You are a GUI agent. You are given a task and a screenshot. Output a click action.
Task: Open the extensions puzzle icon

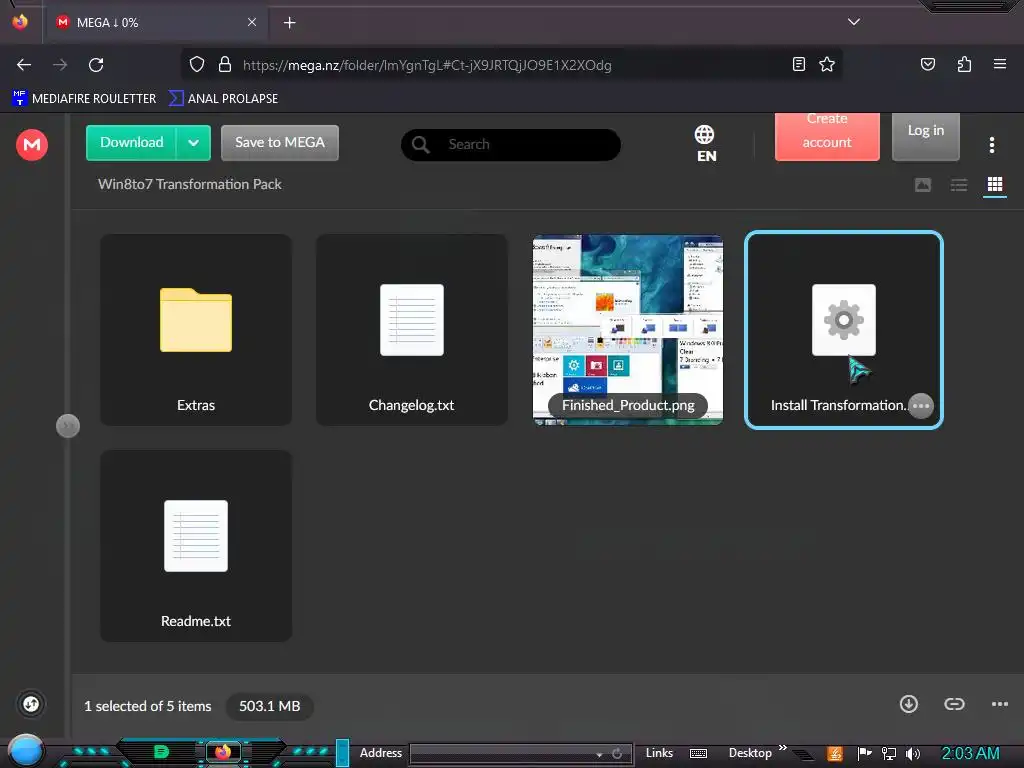[964, 64]
